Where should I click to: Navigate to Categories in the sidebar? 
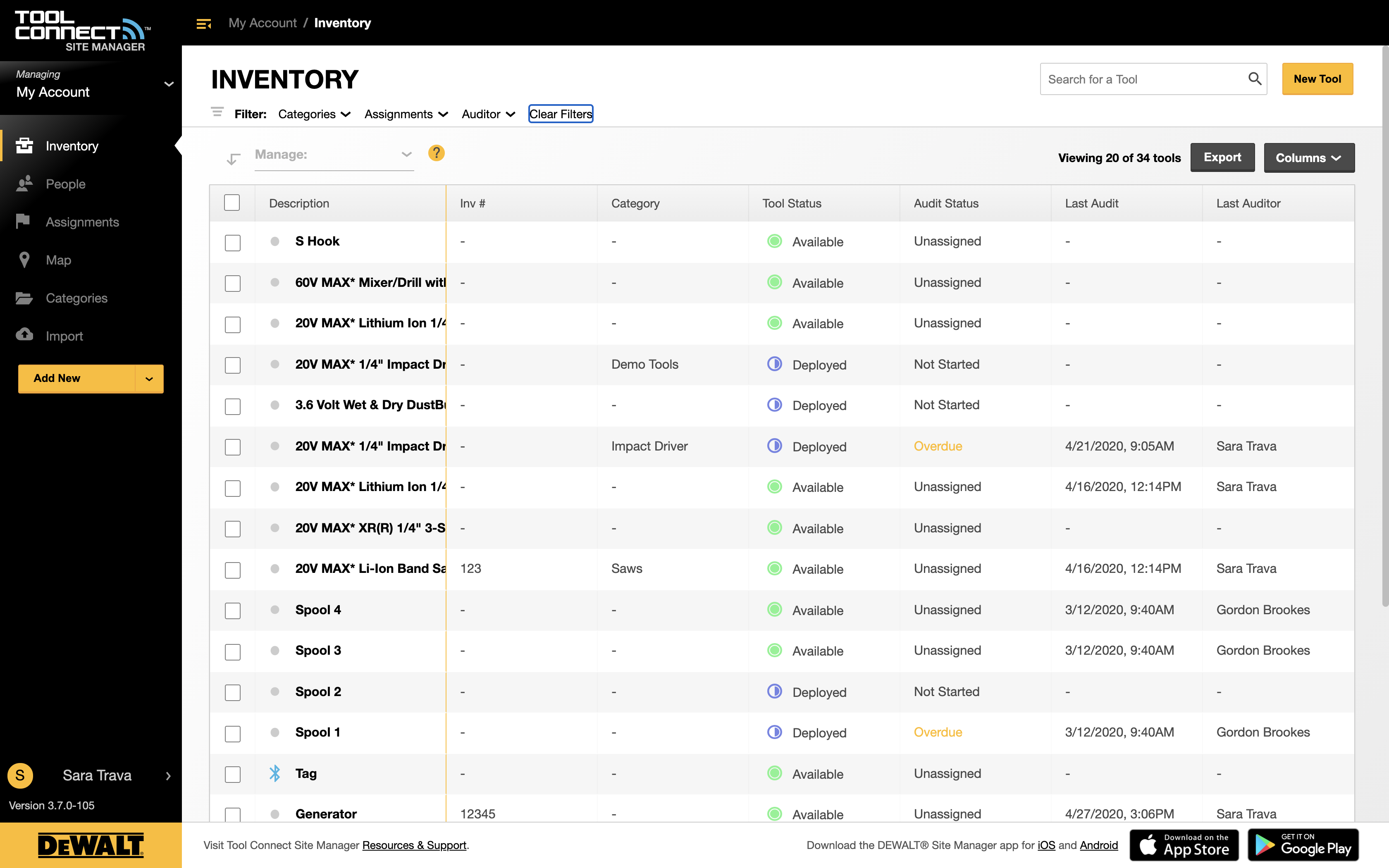pos(76,298)
